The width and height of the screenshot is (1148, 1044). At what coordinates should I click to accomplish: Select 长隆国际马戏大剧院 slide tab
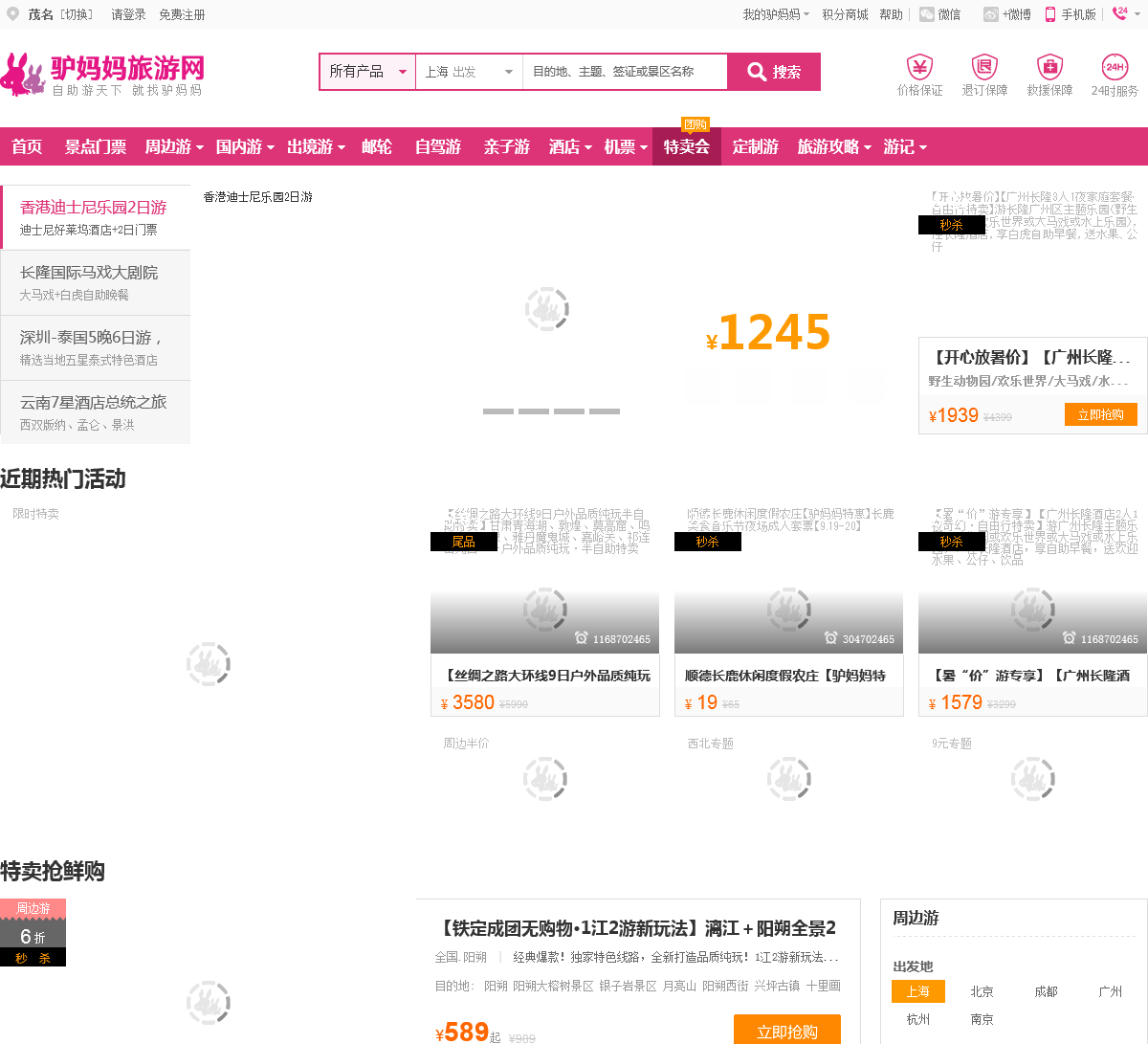(x=96, y=282)
